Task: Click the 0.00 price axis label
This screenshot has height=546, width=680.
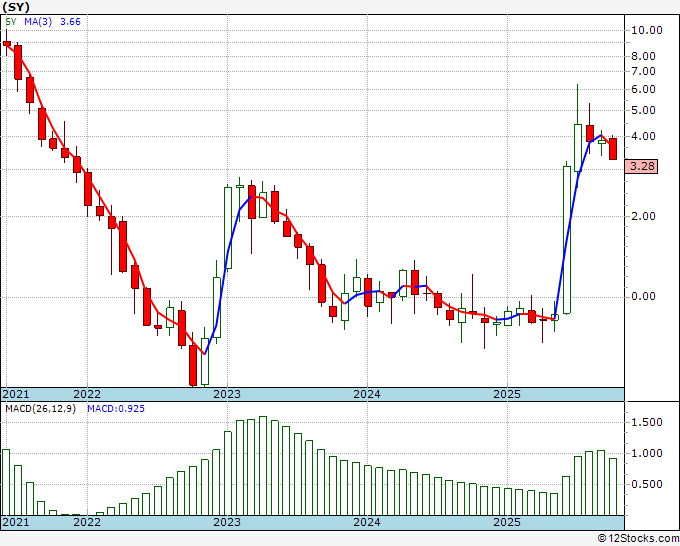Action: tap(648, 296)
